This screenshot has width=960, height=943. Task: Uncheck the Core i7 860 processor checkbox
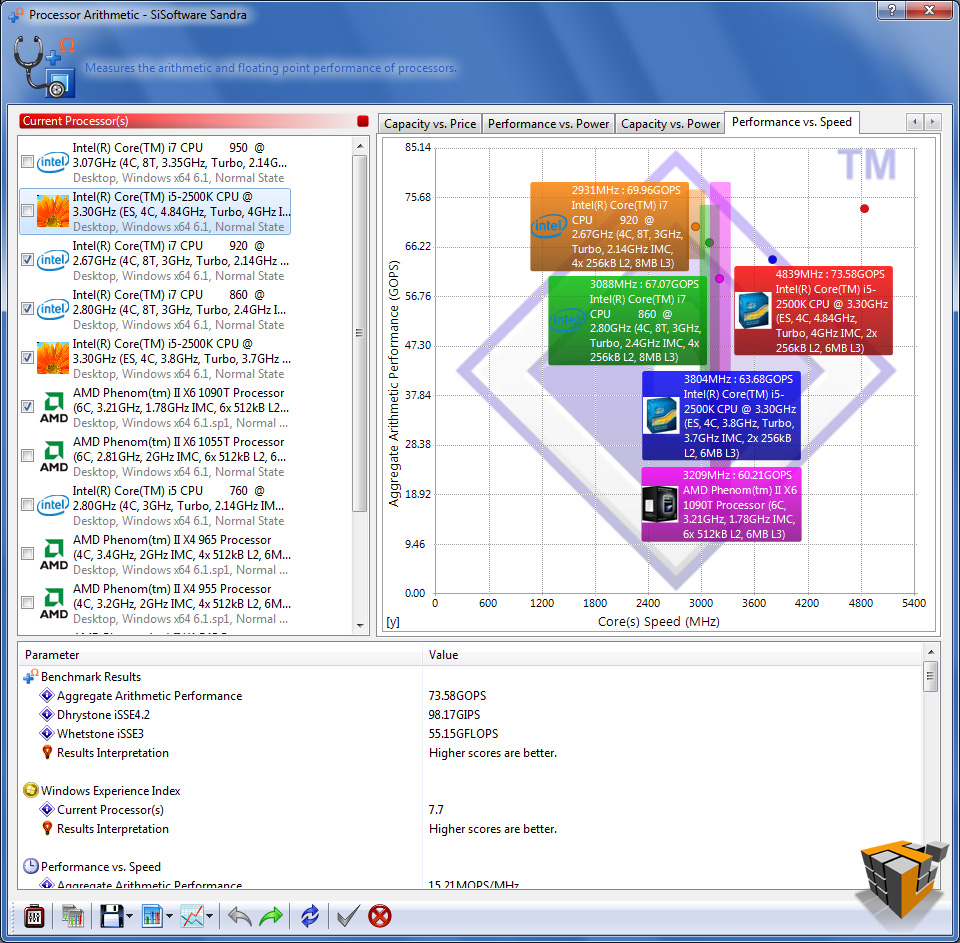point(27,309)
